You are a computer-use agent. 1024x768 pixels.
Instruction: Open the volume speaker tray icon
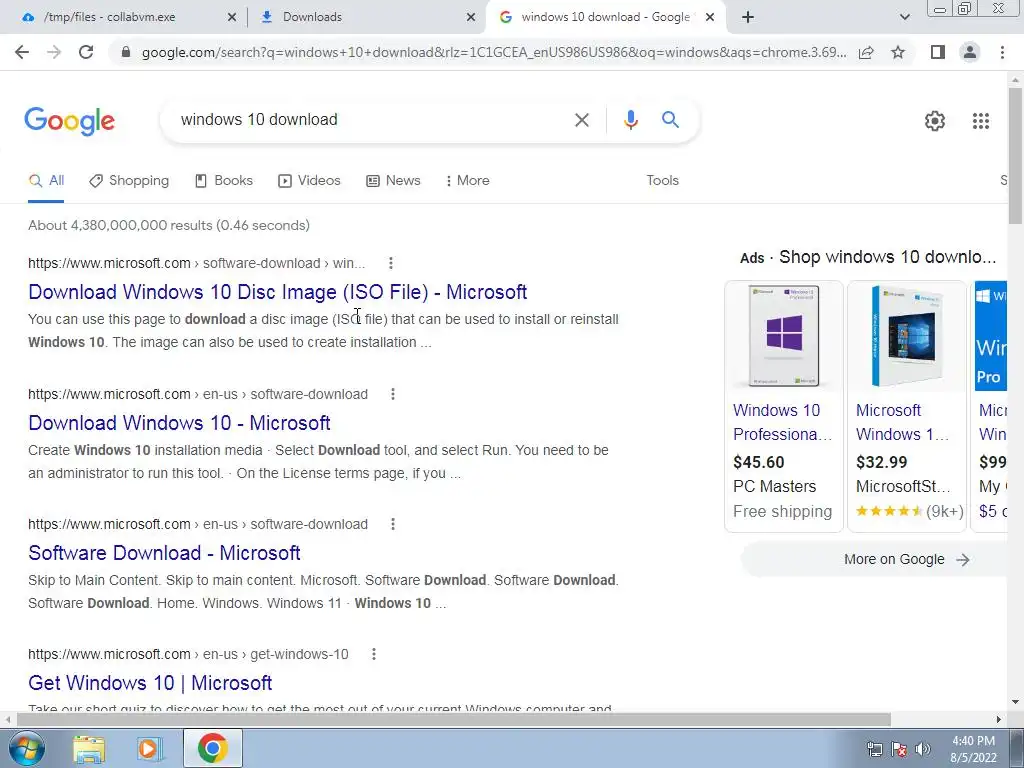point(922,749)
